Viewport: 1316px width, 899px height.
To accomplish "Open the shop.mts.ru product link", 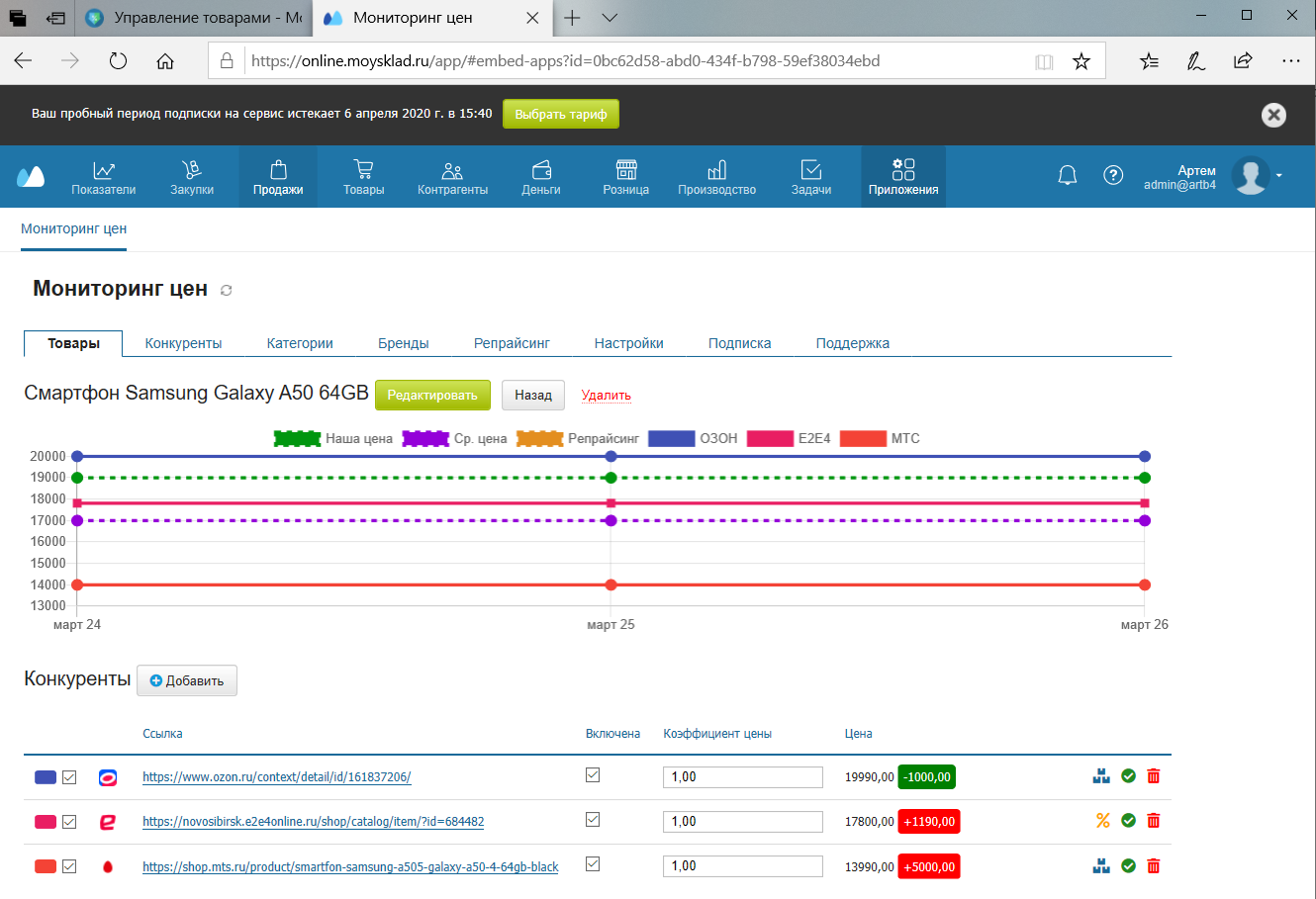I will 350,867.
